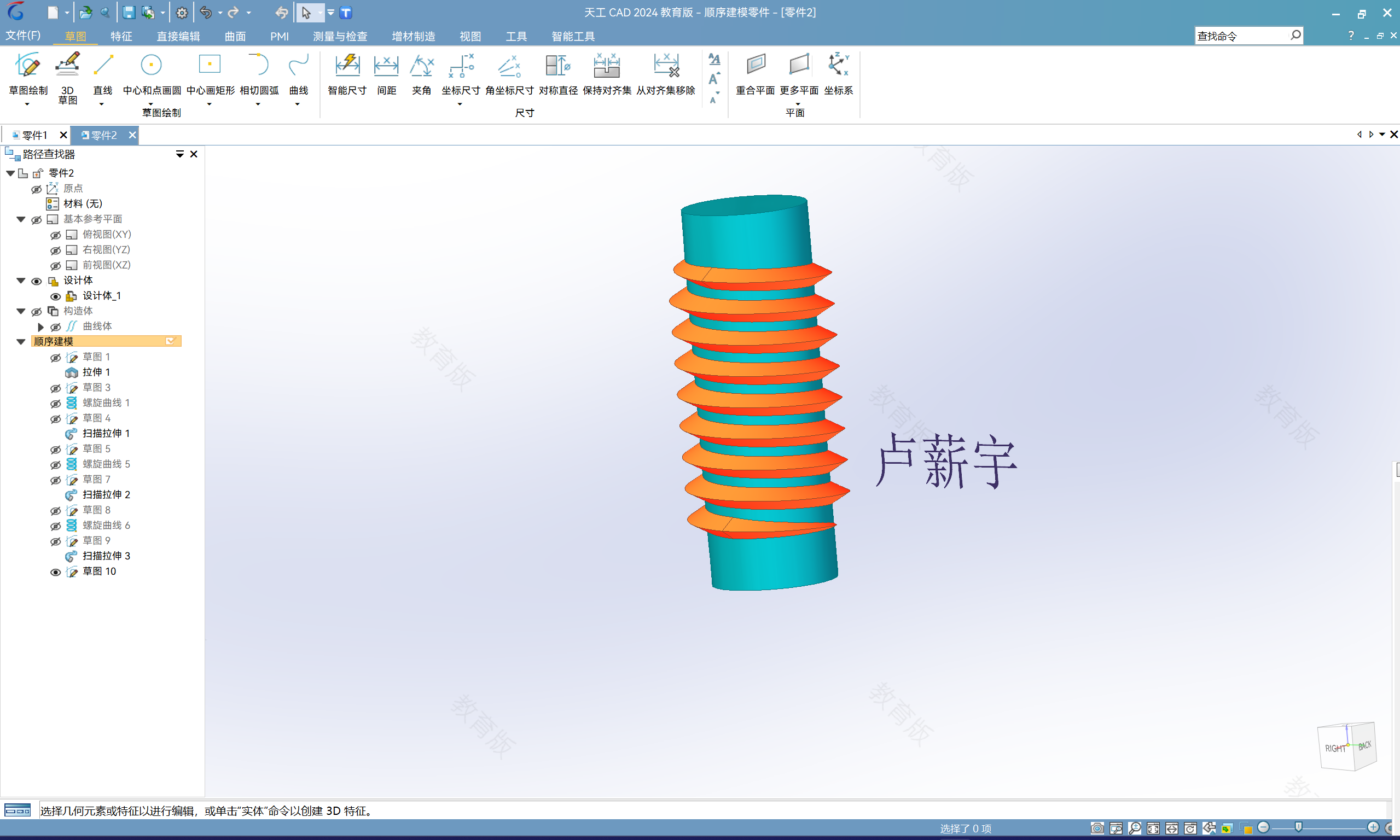Expand the 构造体 construction body node
Screen dimensions: 1400x840
click(x=22, y=310)
